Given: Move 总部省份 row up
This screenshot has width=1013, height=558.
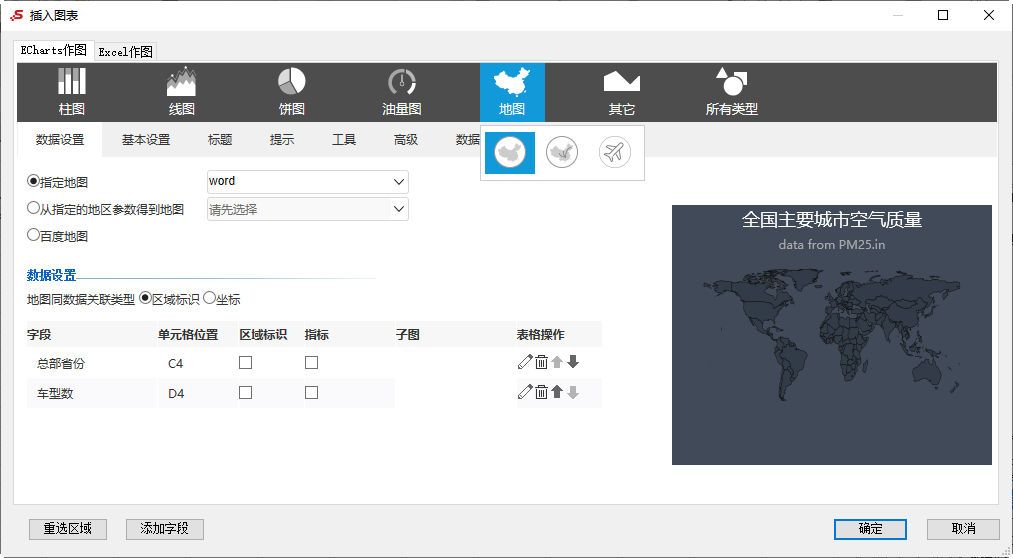Looking at the screenshot, I should pyautogui.click(x=557, y=362).
